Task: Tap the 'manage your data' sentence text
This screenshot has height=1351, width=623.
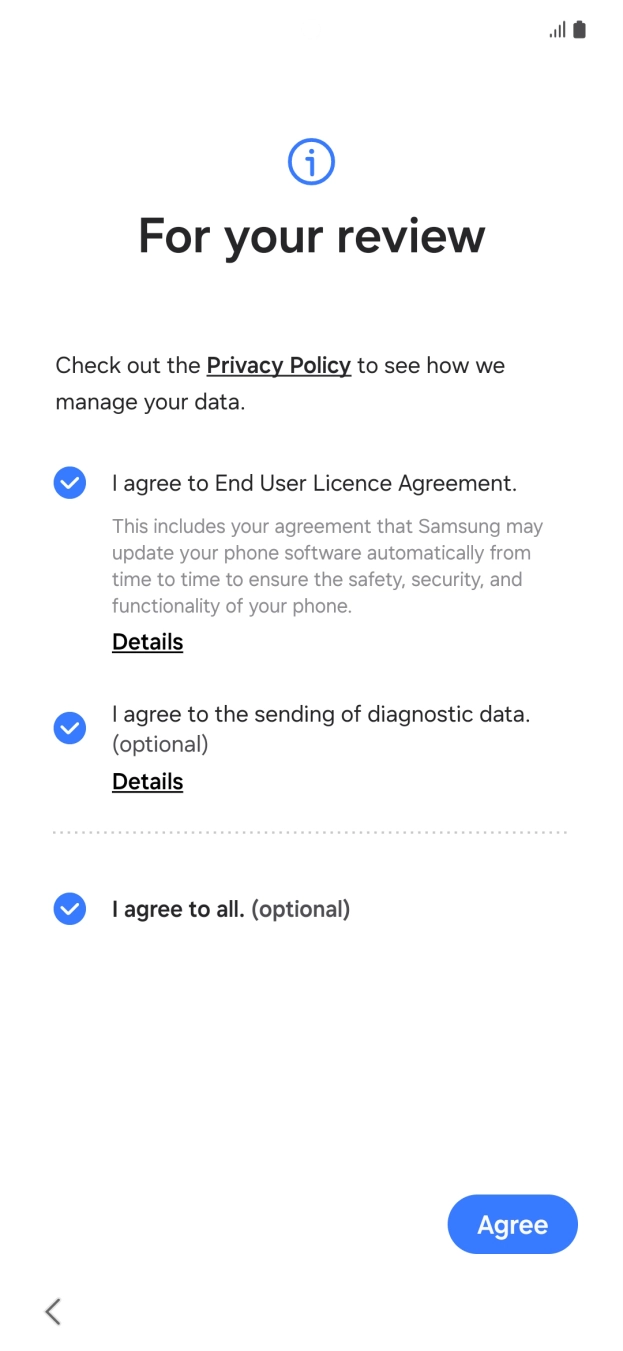Action: click(150, 404)
